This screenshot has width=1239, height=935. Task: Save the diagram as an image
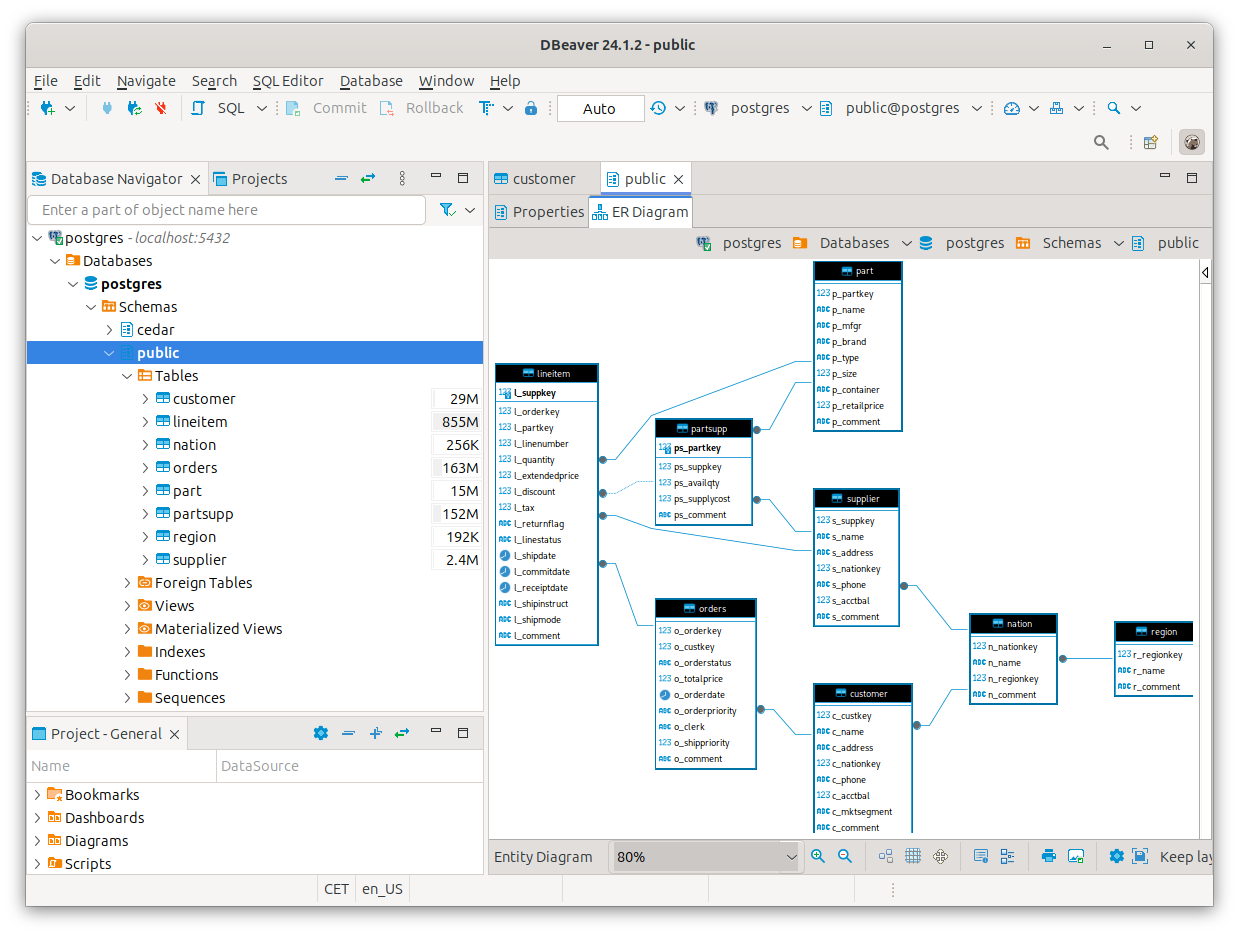[1076, 856]
